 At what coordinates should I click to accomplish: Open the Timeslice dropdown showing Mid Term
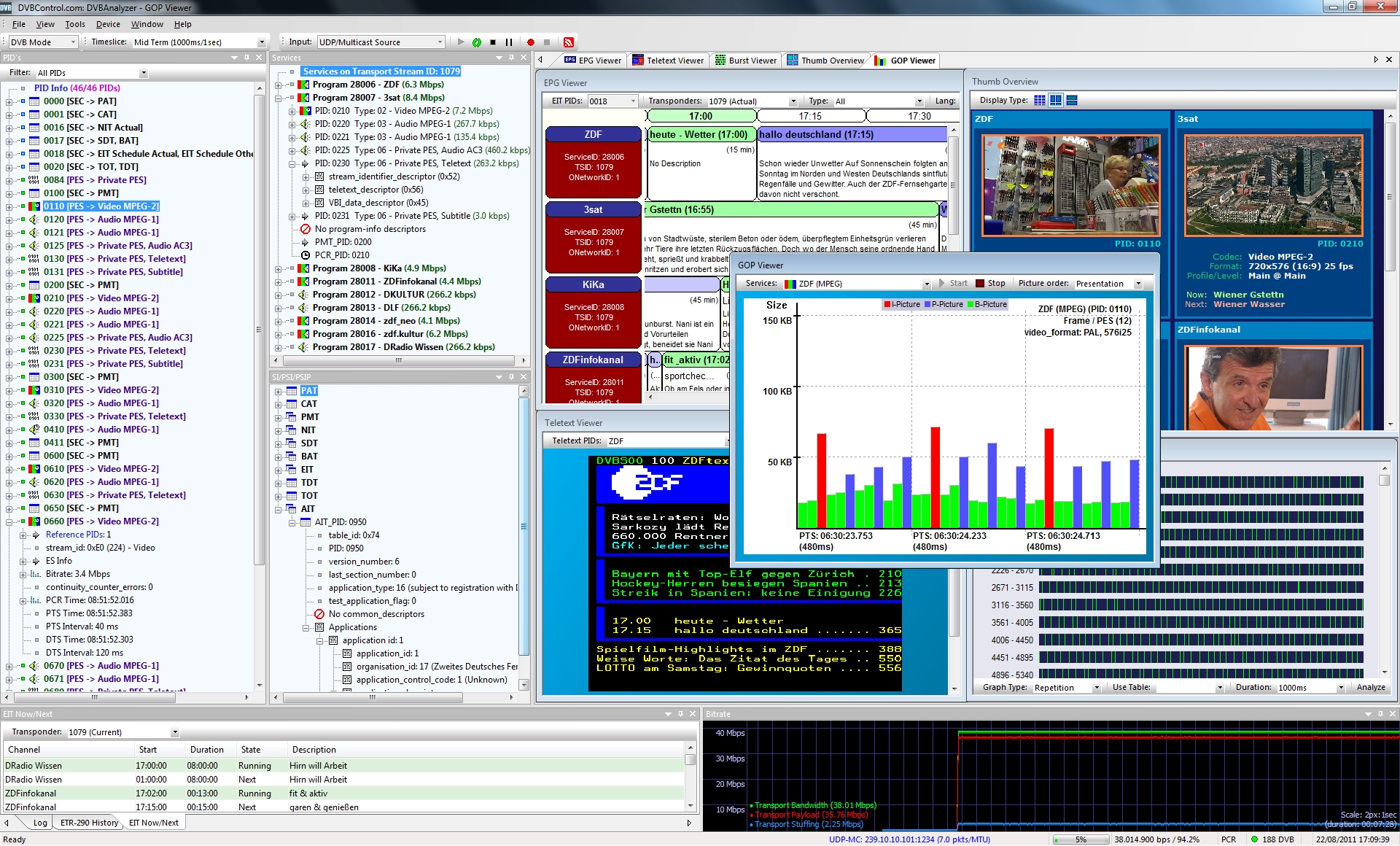261,42
